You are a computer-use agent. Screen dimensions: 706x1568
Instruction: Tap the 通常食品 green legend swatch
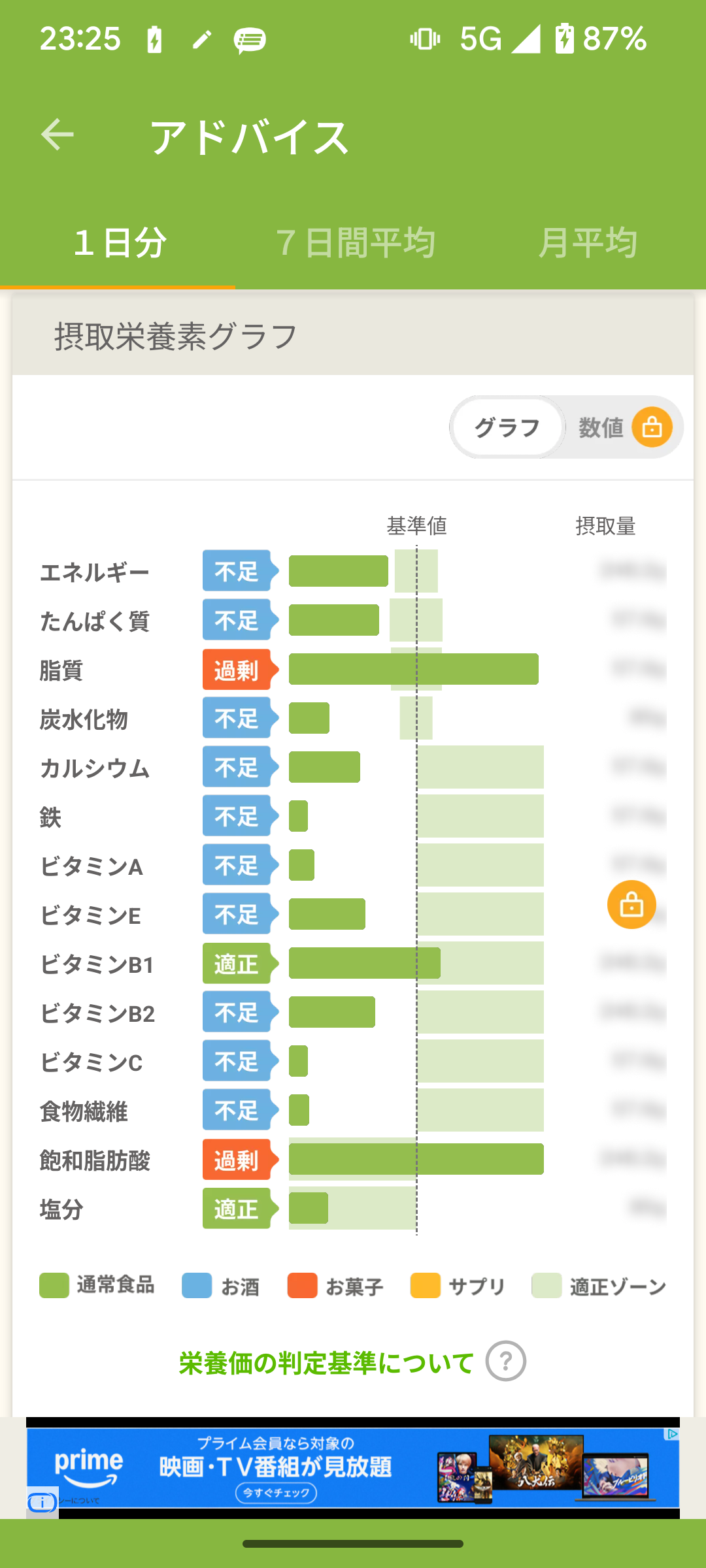click(54, 1285)
